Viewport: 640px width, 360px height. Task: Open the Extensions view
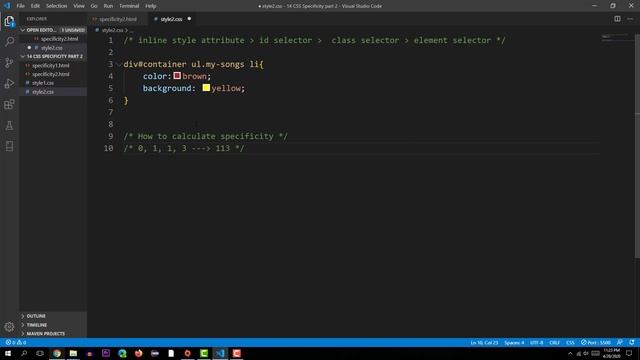pos(9,104)
